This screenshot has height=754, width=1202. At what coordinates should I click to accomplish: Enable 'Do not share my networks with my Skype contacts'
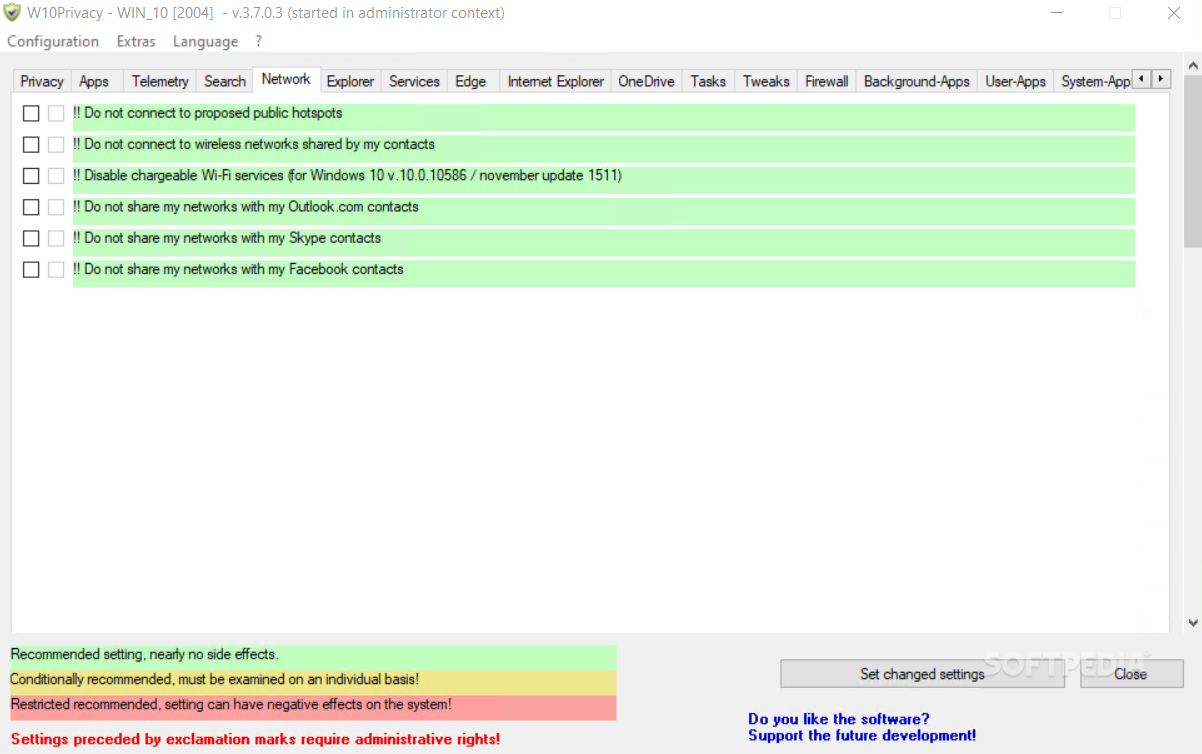pos(30,238)
